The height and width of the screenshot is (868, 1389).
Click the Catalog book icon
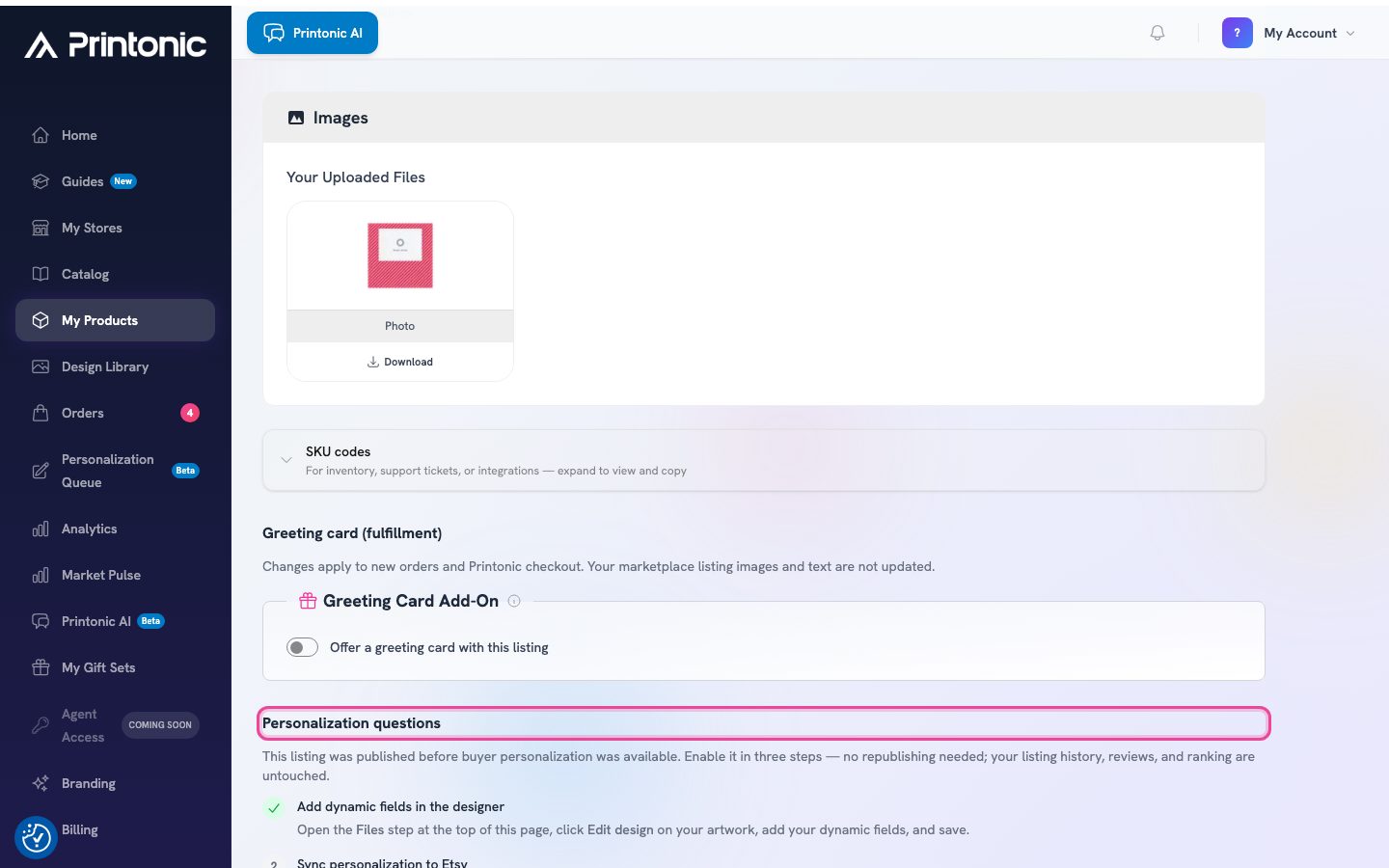tap(41, 274)
